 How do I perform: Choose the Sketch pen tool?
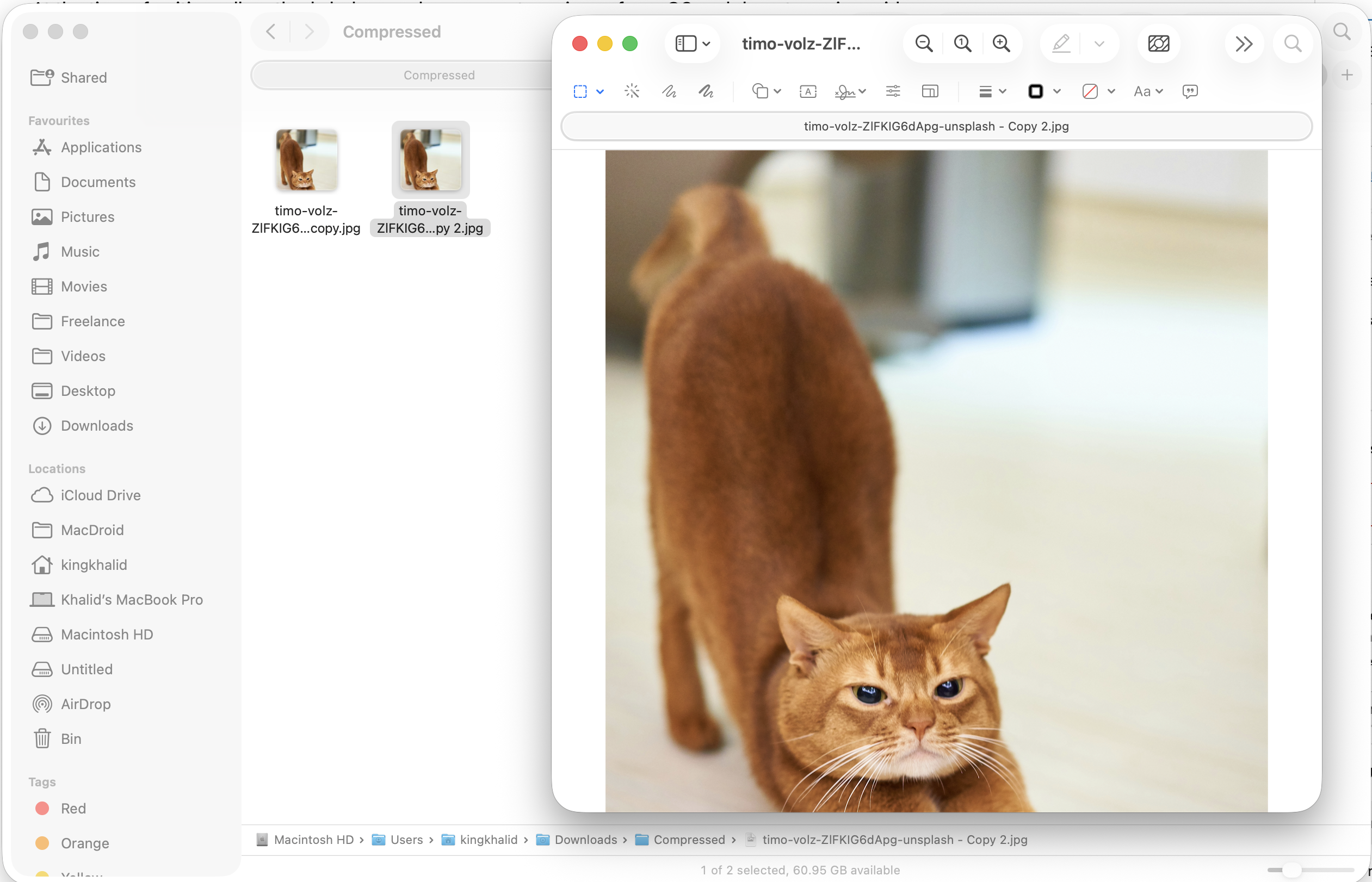tap(669, 91)
